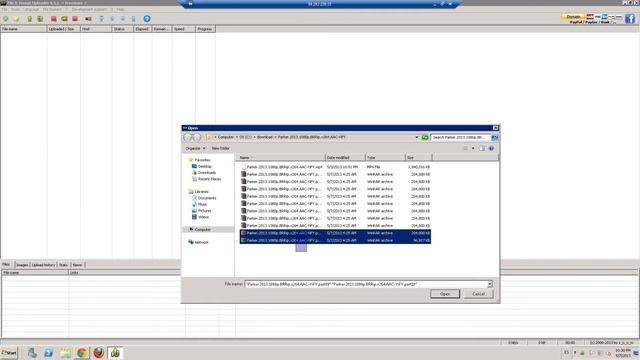
Task: Open the Facebook icon in the top right
Action: (629, 18)
